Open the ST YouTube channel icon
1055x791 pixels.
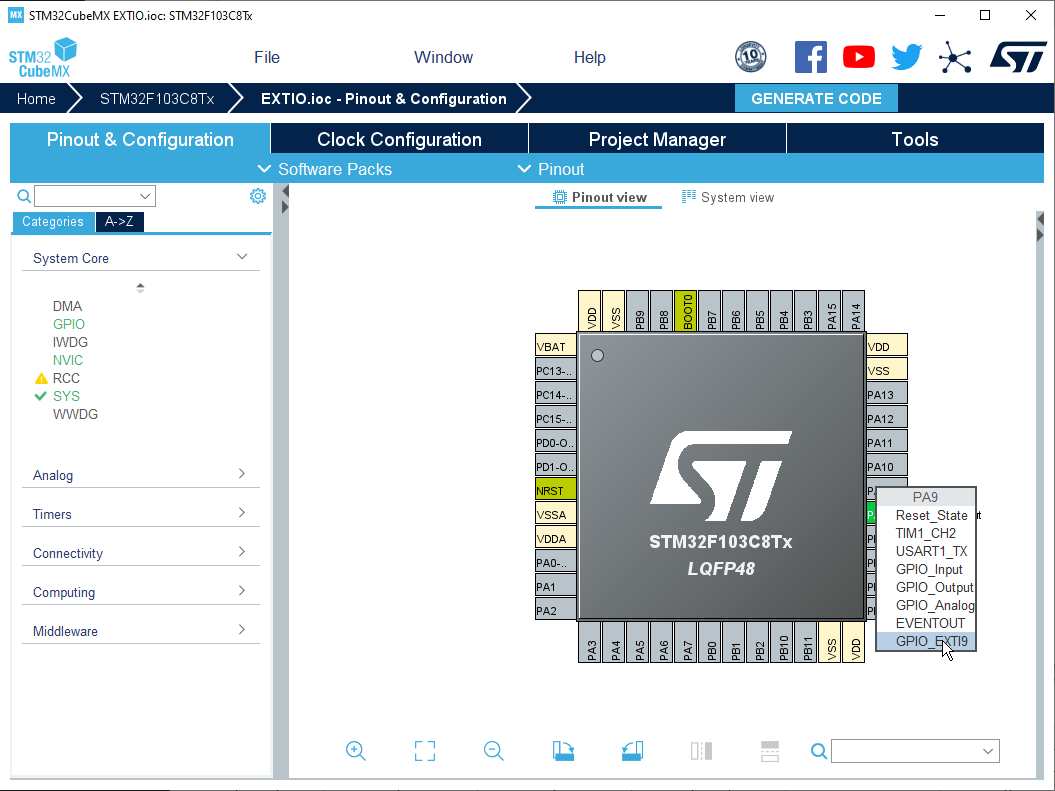pos(859,57)
